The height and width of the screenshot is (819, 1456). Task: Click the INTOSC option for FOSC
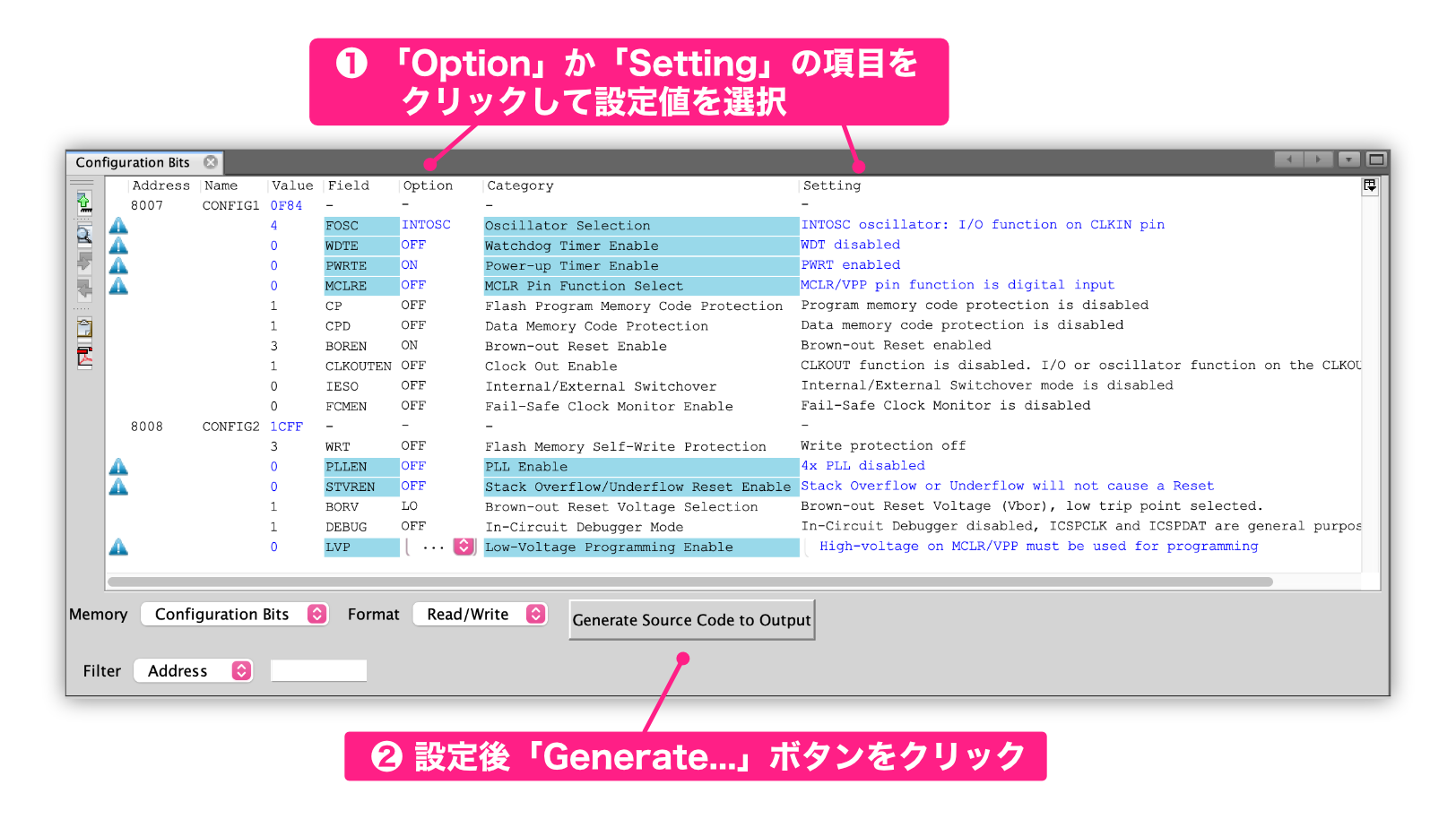pos(426,225)
